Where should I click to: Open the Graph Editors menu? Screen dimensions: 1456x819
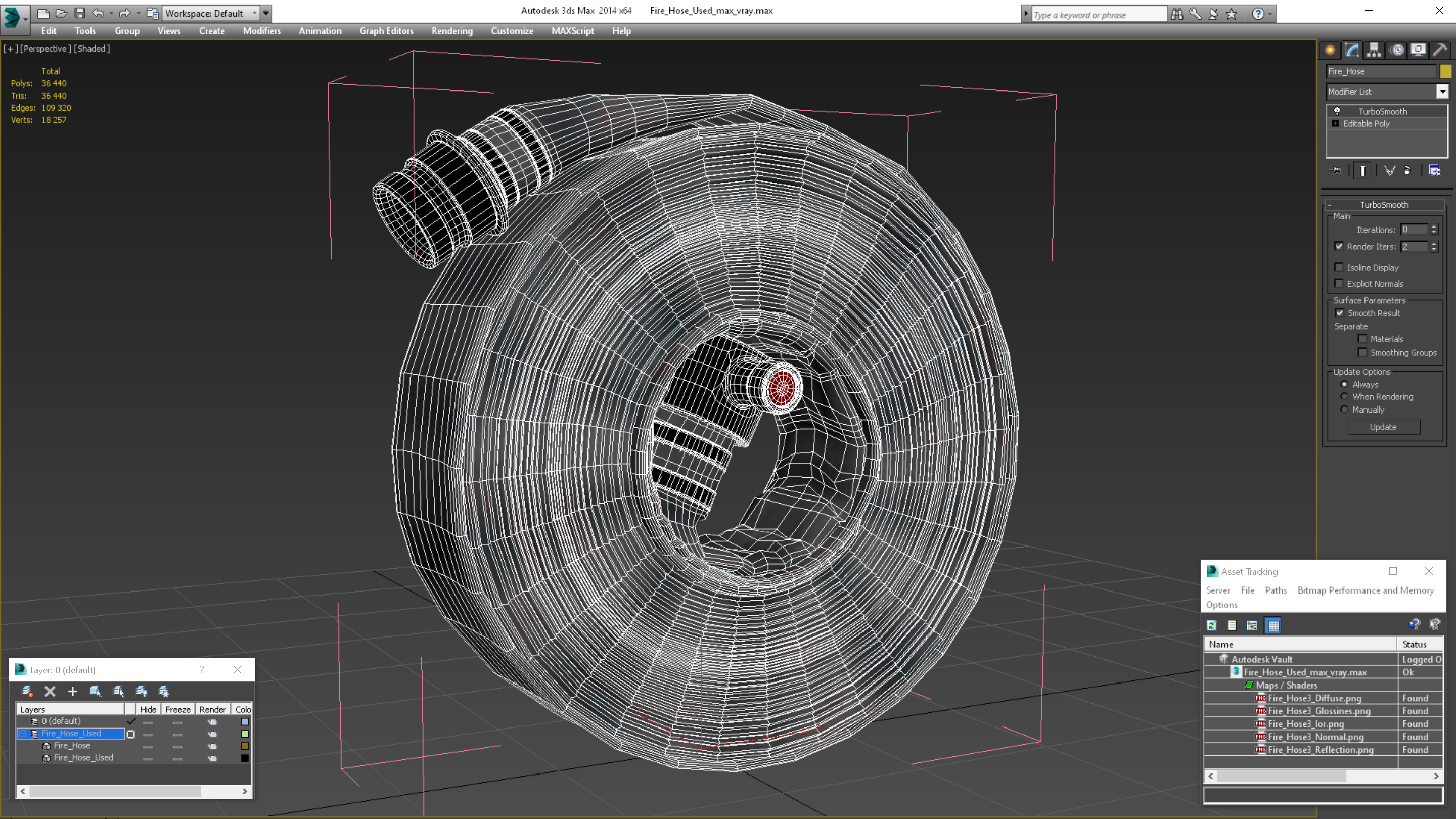pos(386,31)
